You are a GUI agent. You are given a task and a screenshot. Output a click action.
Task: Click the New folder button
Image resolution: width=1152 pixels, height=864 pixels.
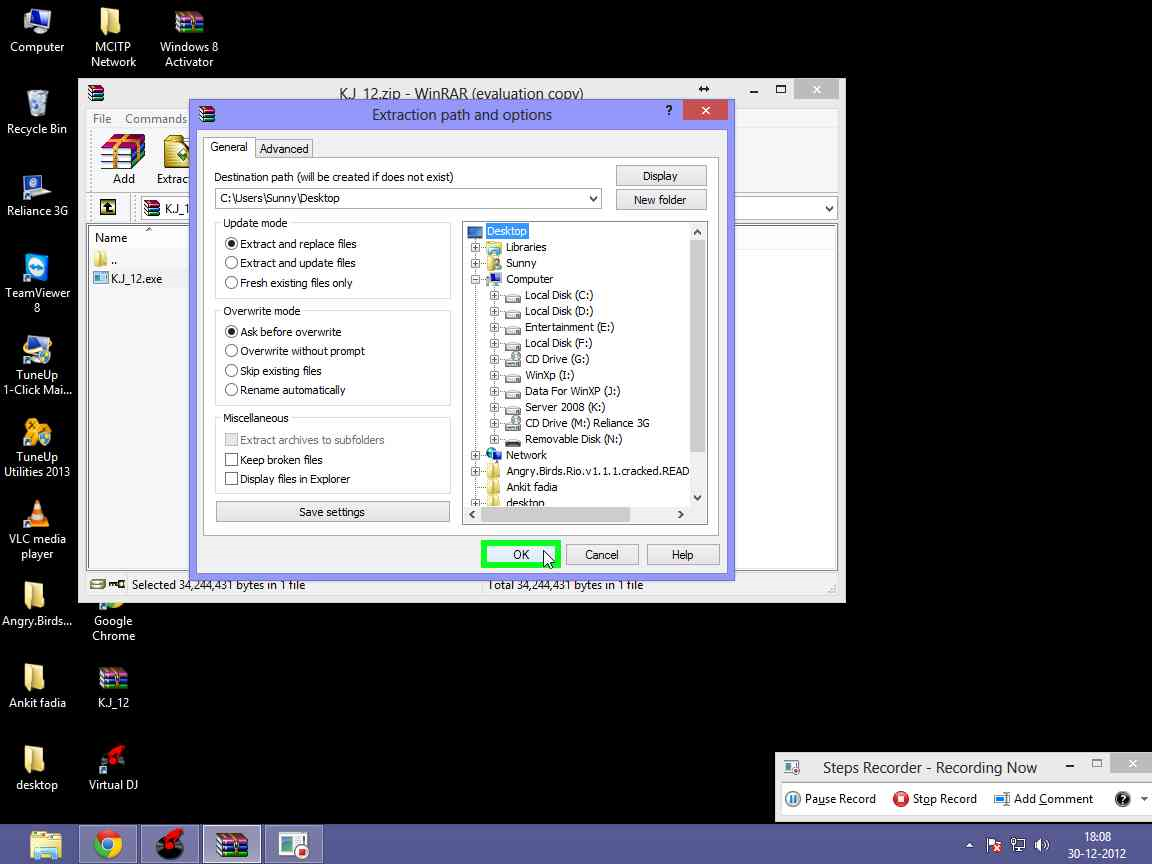(660, 200)
